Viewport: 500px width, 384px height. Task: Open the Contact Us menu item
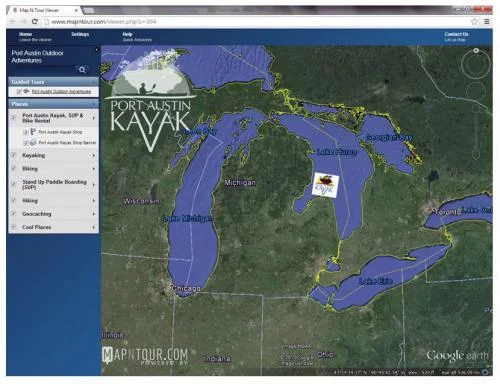(456, 37)
